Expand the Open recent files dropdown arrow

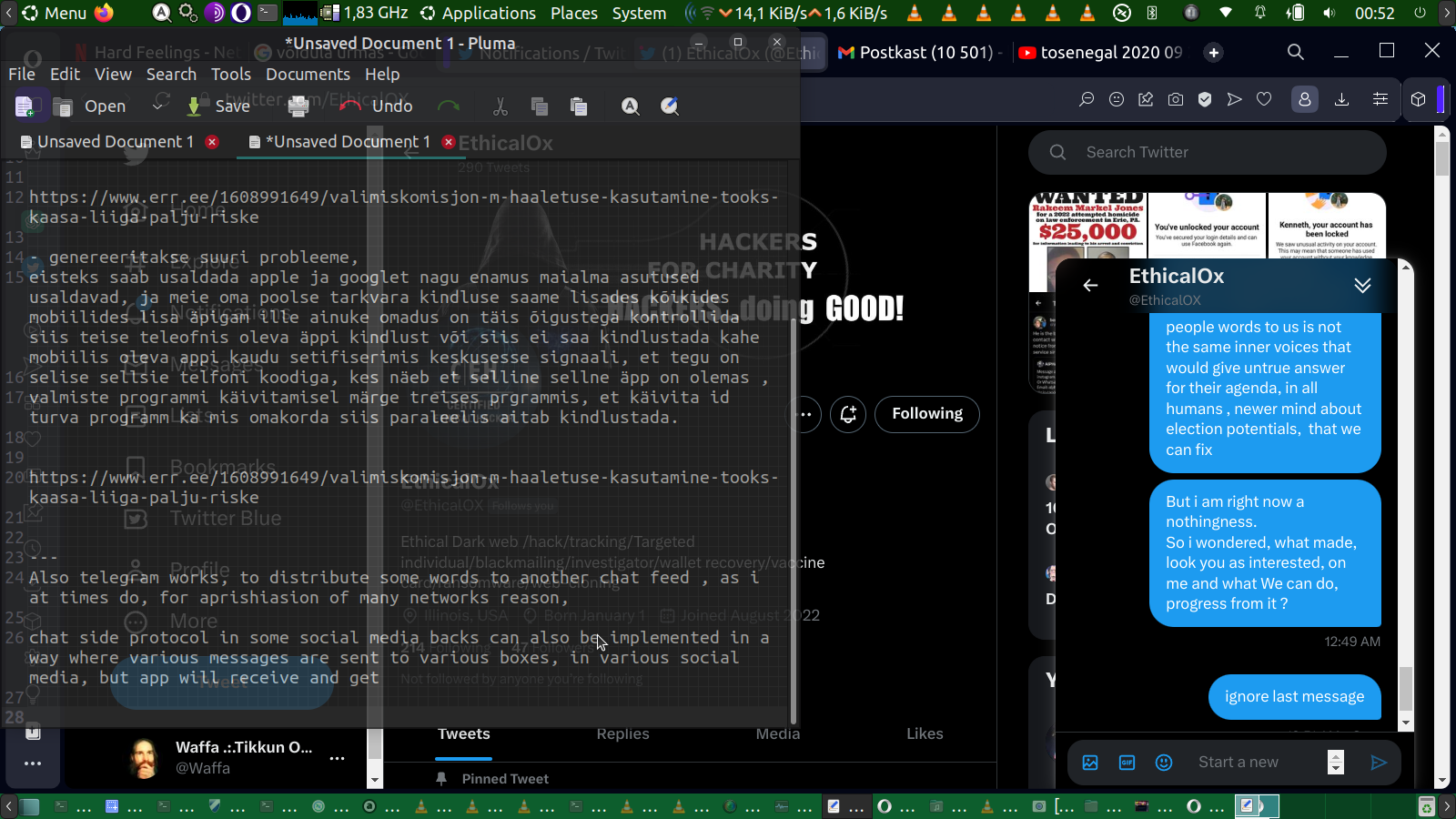click(158, 106)
